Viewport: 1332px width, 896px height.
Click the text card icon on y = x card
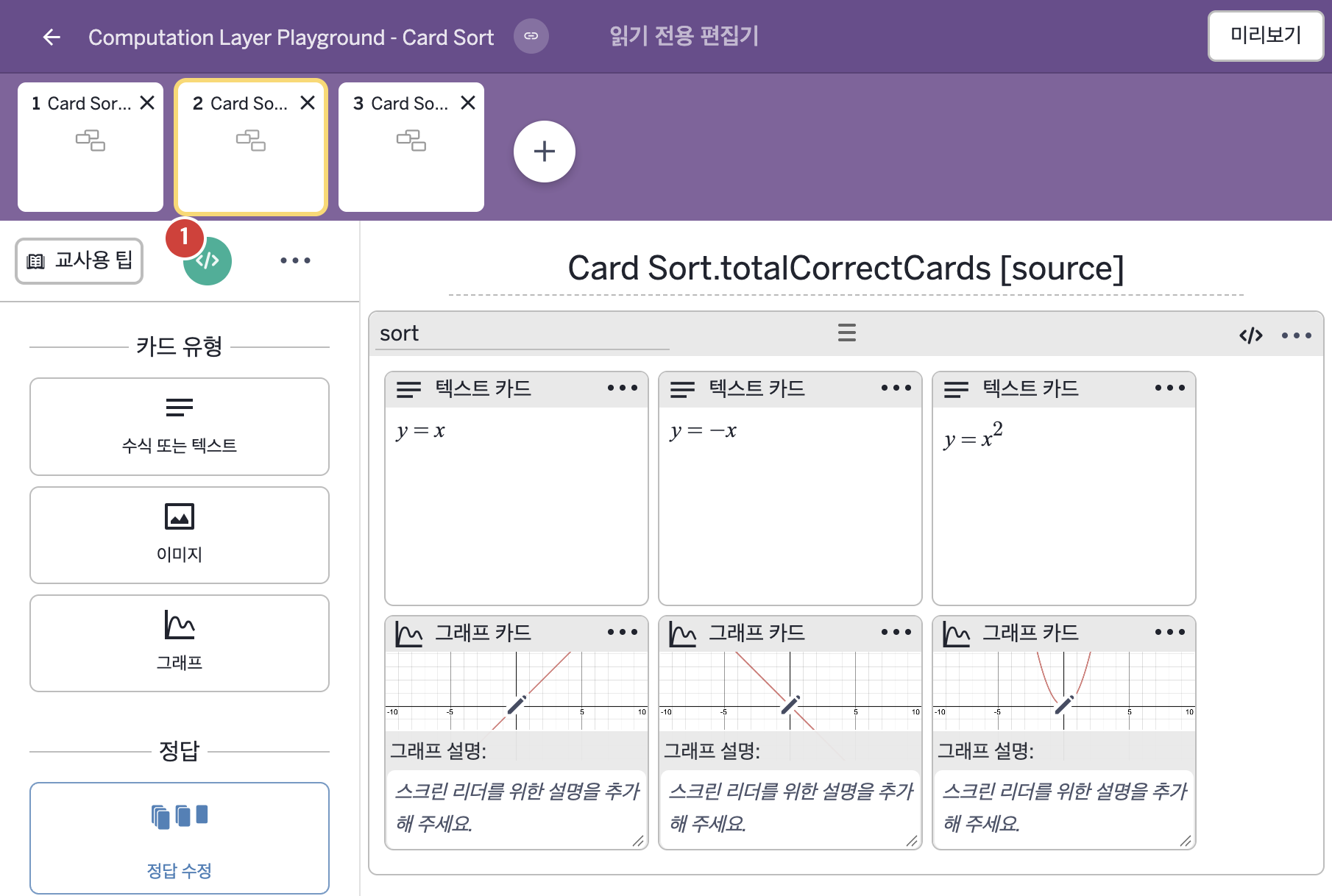click(409, 389)
